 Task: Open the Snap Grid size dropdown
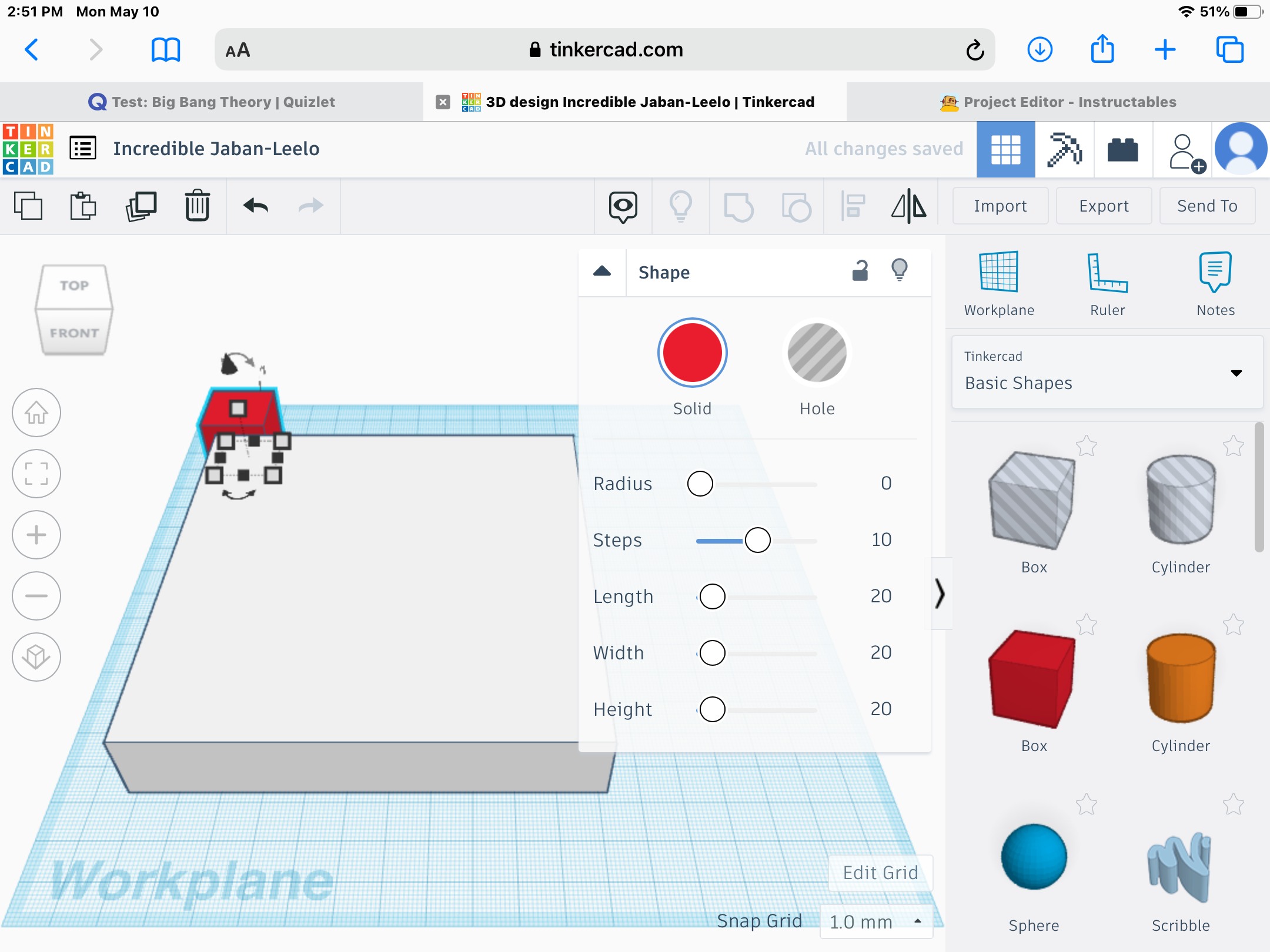875,921
